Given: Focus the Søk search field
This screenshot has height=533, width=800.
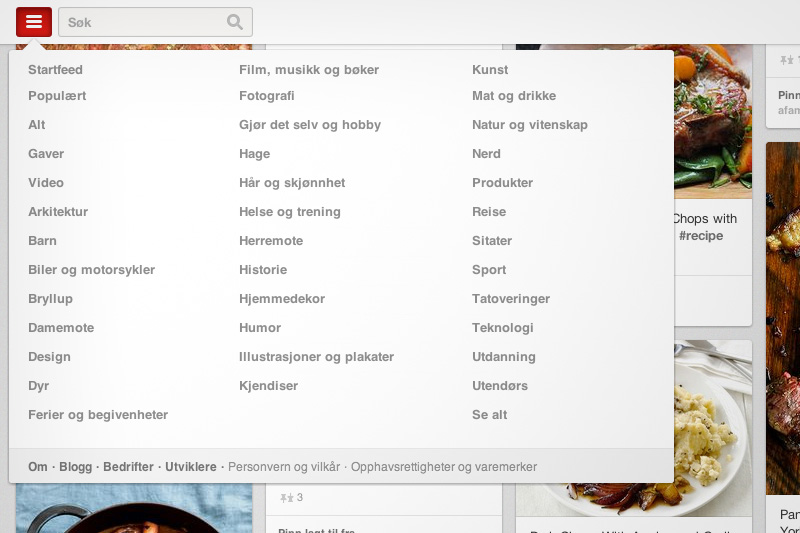Looking at the screenshot, I should pyautogui.click(x=155, y=22).
